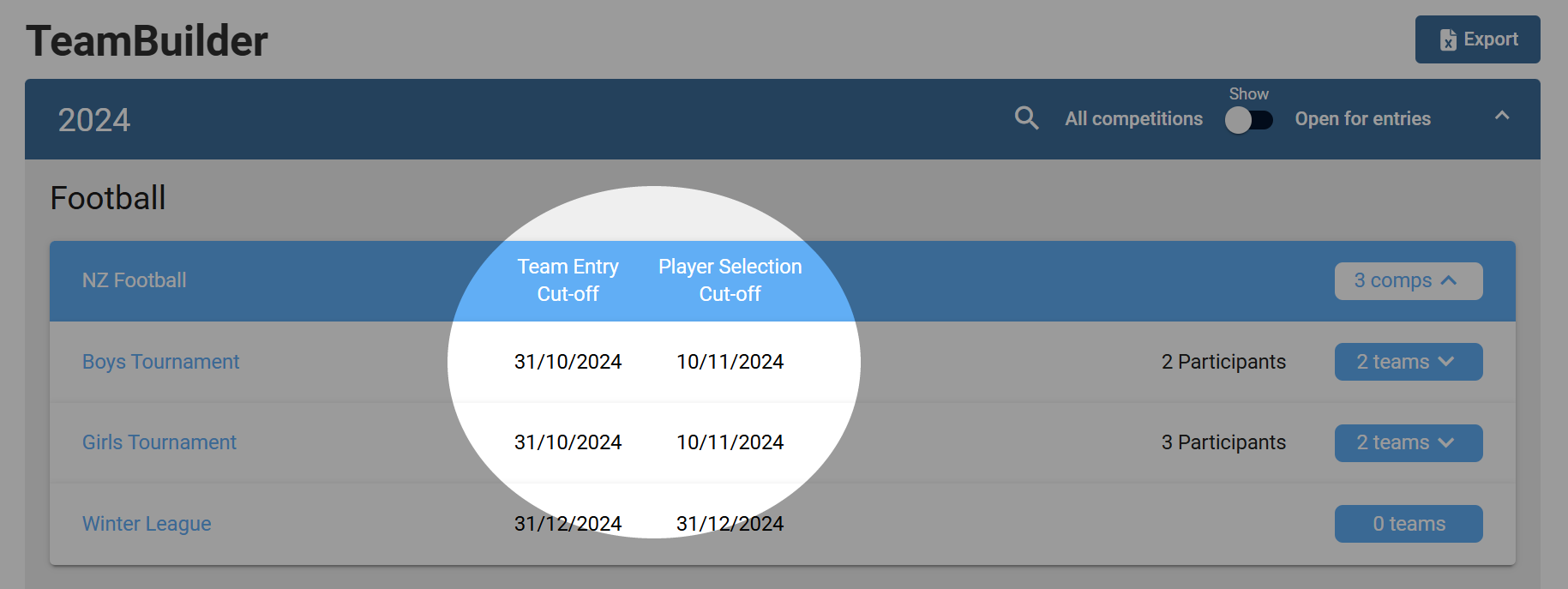Image resolution: width=1568 pixels, height=589 pixels.
Task: Open the Girls Tournament link
Action: (159, 442)
